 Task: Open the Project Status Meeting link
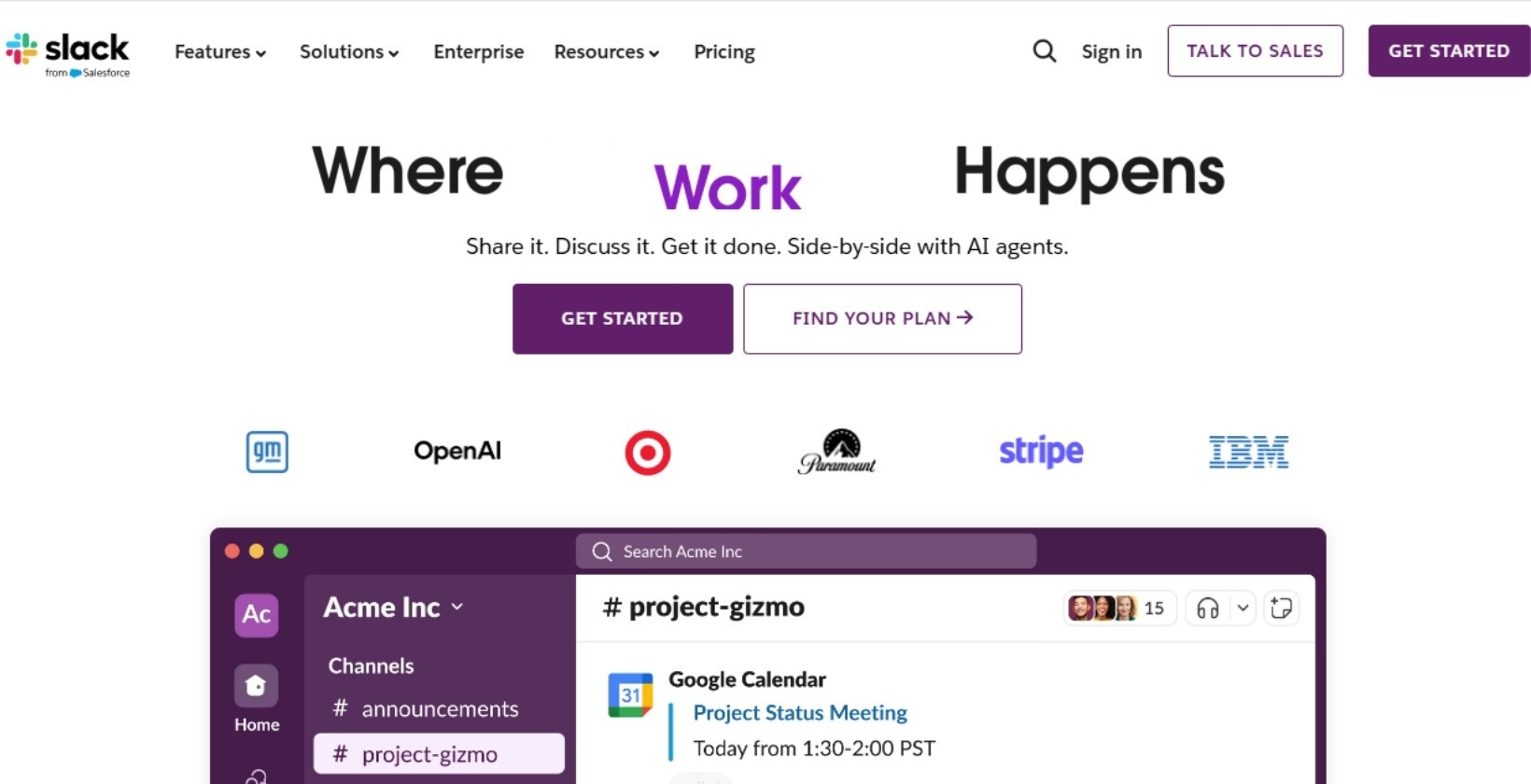(x=799, y=712)
